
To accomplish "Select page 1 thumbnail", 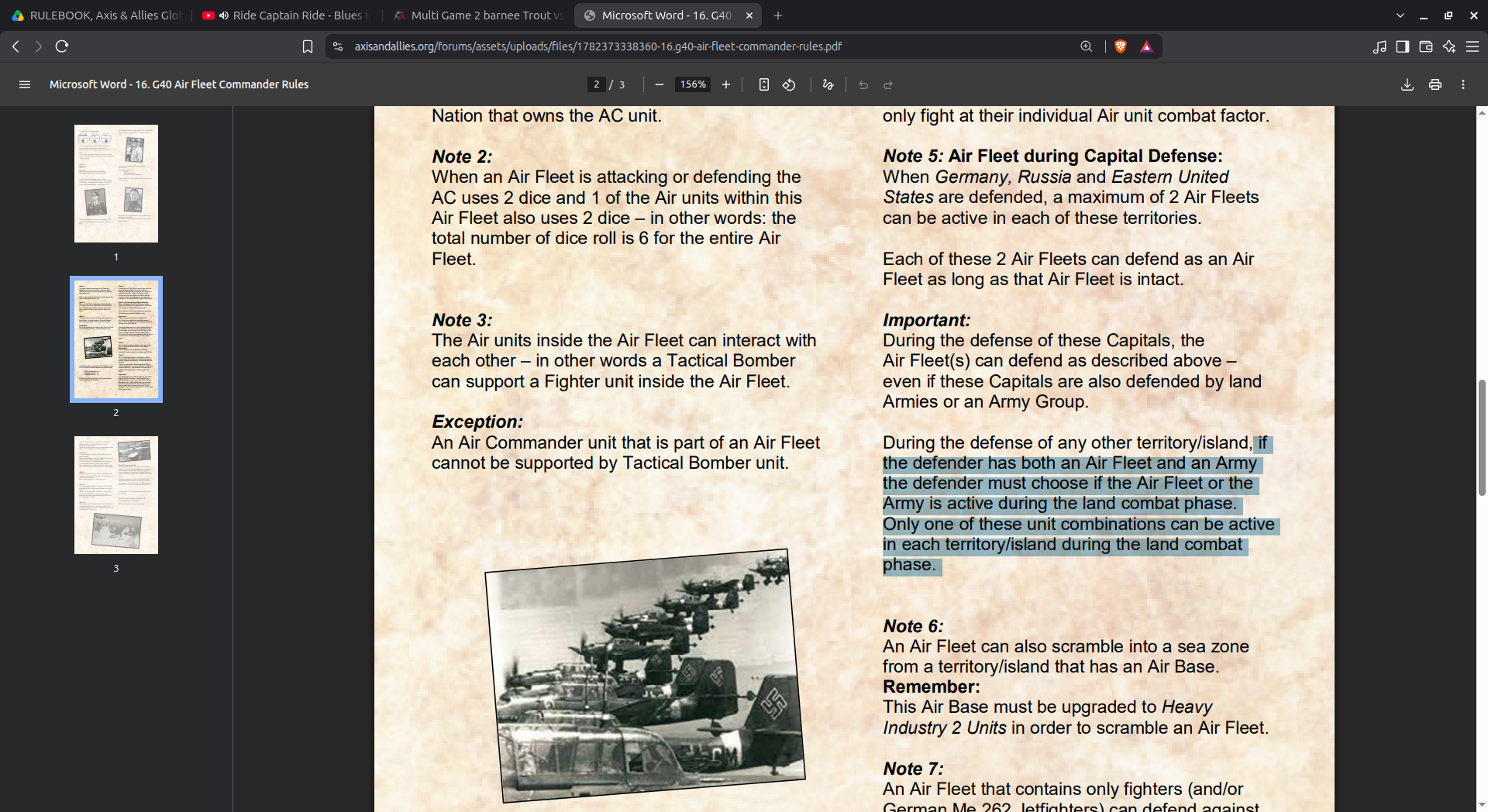I will click(x=116, y=184).
